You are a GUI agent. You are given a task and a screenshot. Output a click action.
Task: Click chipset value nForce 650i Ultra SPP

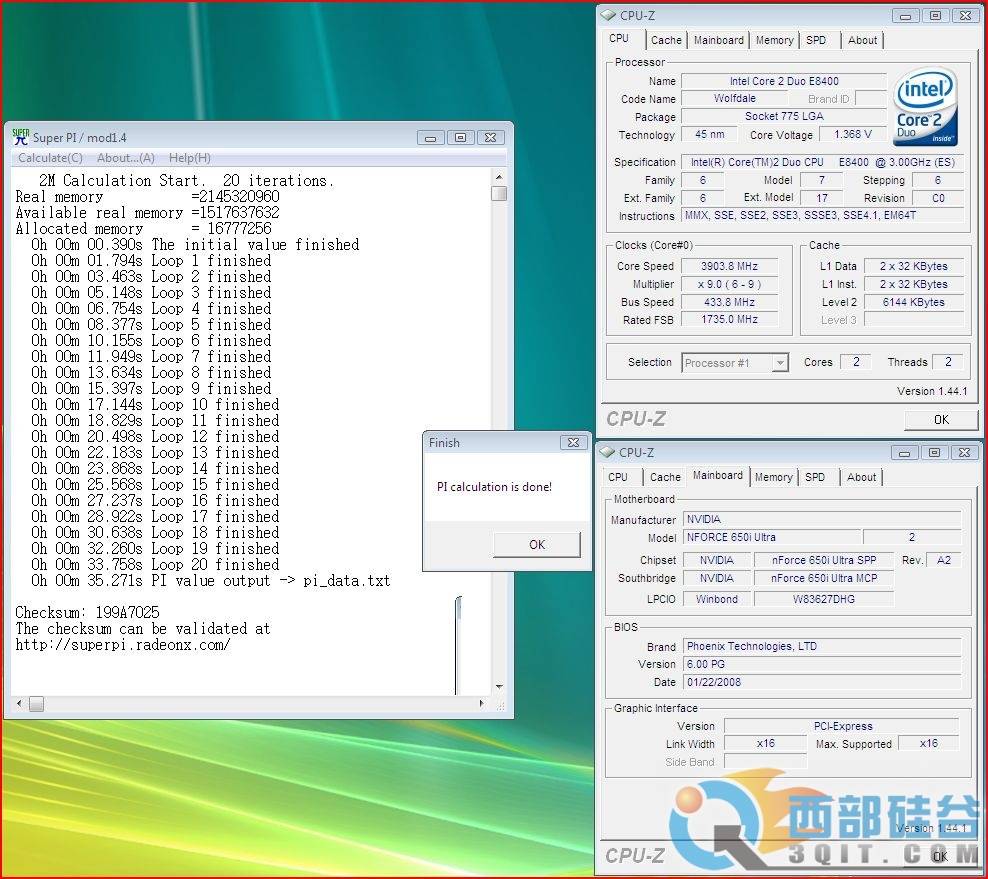(x=824, y=560)
